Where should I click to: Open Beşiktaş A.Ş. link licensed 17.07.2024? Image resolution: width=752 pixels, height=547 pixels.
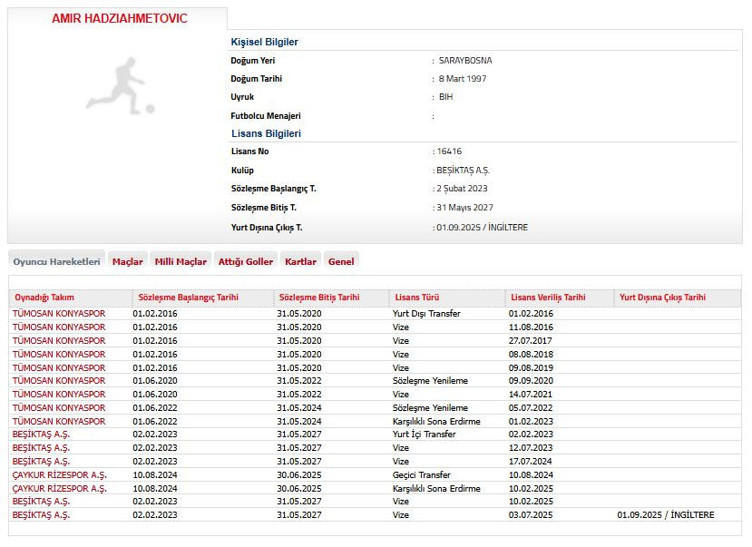click(41, 462)
